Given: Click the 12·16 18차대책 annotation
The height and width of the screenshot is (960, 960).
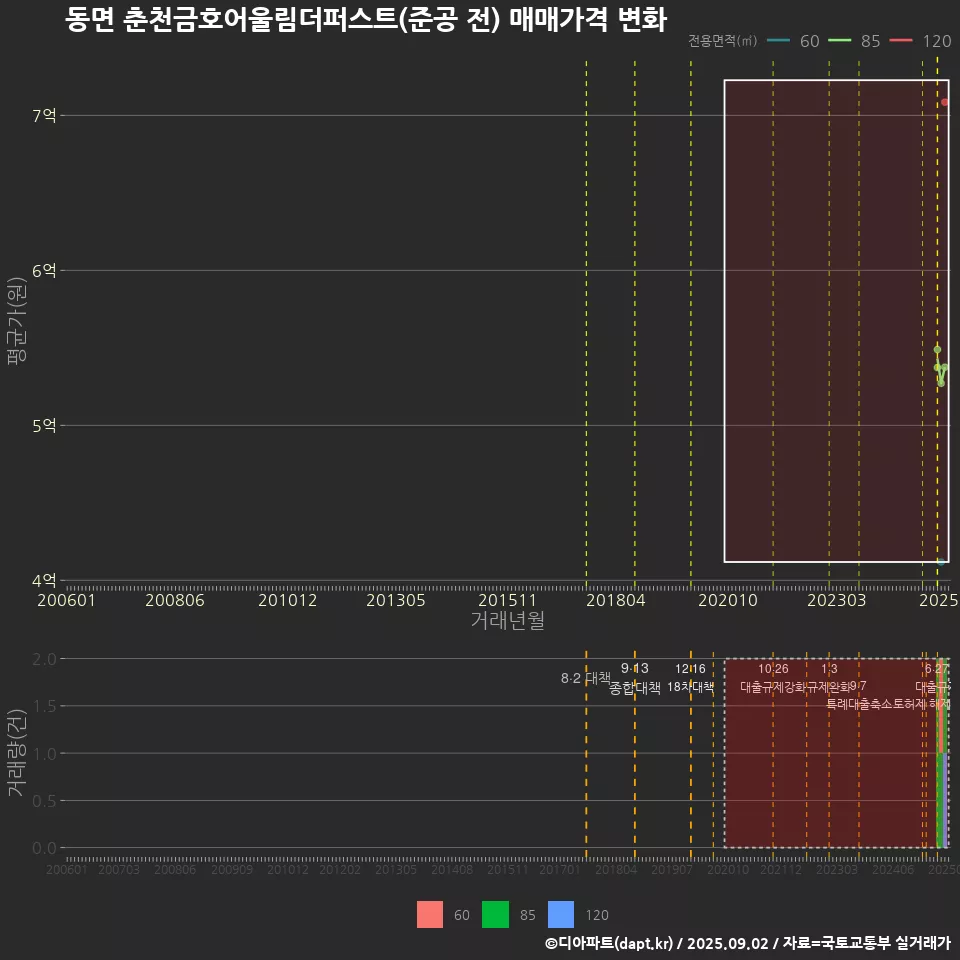Looking at the screenshot, I should 691,678.
